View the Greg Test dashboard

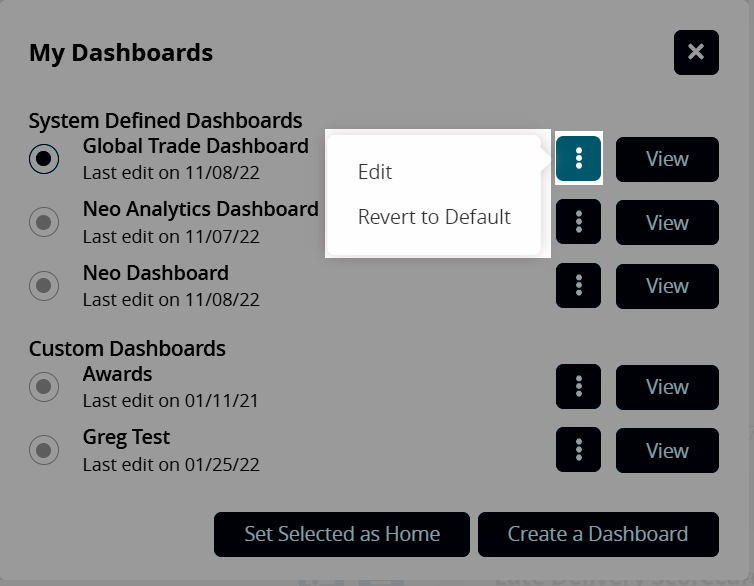coord(667,450)
